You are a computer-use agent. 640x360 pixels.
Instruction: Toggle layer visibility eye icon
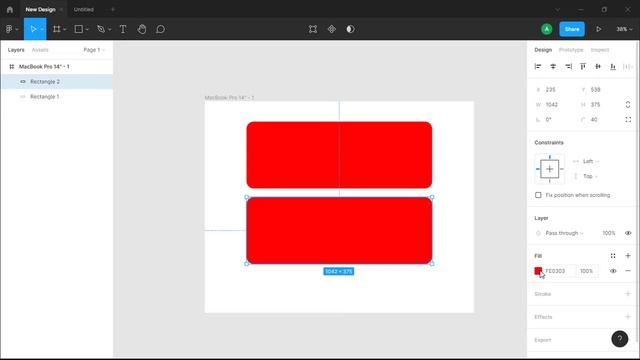(x=628, y=233)
